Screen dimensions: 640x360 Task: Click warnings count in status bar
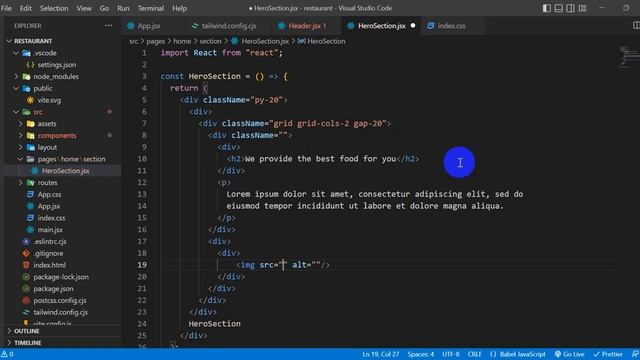[x=7, y=354]
